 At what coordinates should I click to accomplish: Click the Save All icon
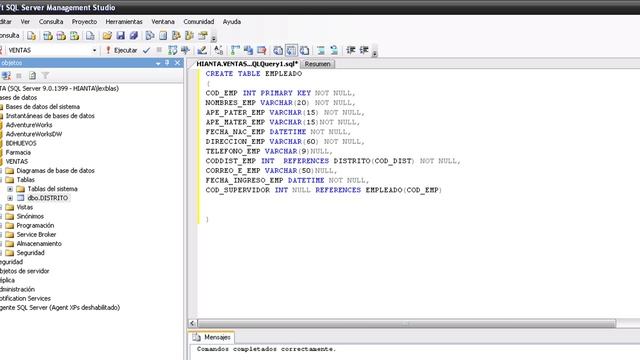[x=133, y=36]
